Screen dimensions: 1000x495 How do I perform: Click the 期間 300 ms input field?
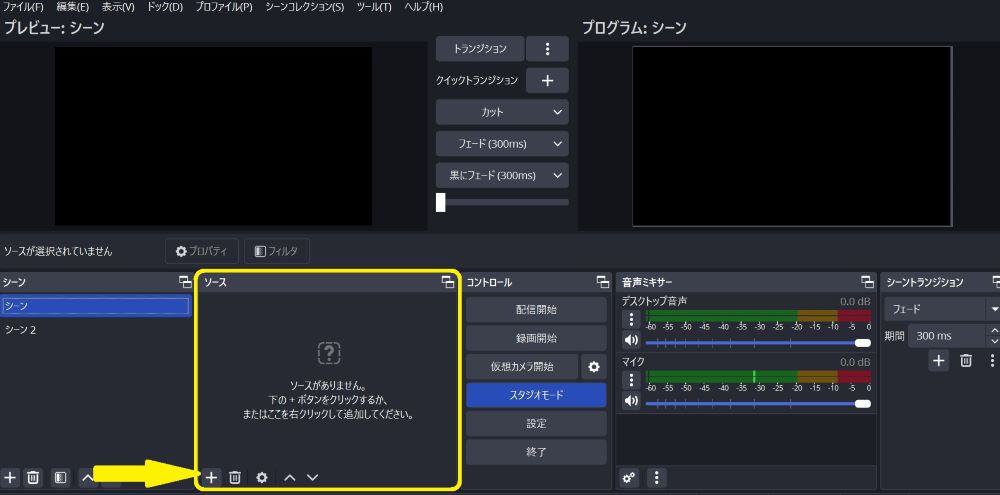948,336
